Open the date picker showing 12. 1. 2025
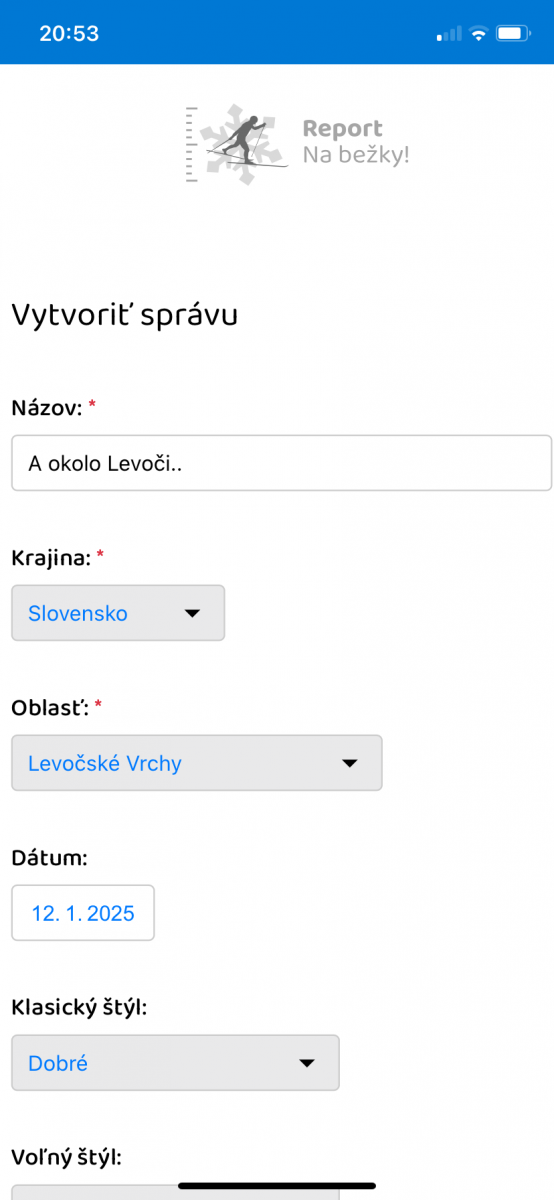This screenshot has height=1200, width=554. [x=83, y=913]
